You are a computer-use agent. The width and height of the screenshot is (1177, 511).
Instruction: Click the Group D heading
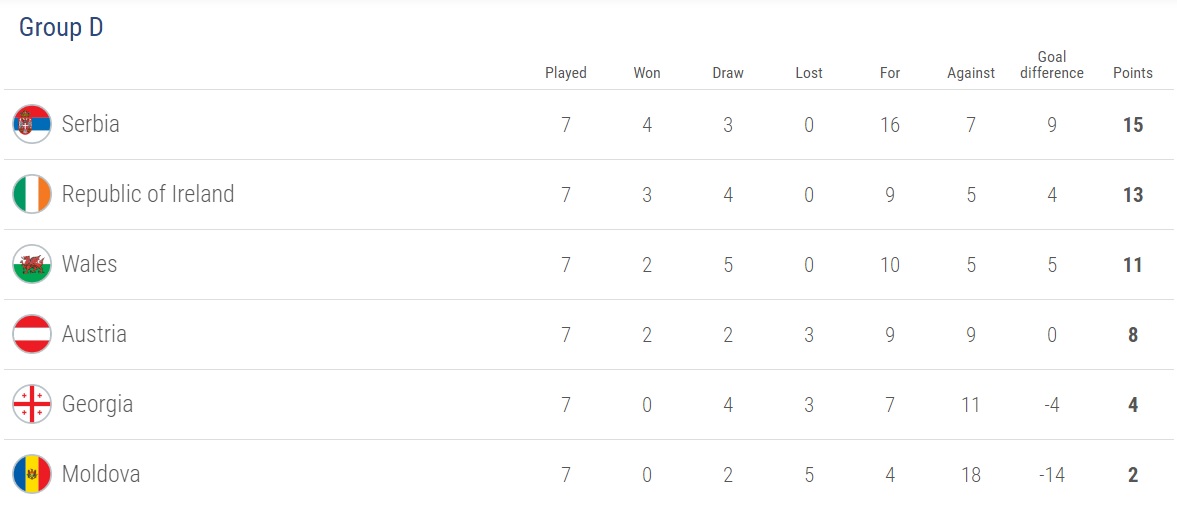pyautogui.click(x=61, y=28)
